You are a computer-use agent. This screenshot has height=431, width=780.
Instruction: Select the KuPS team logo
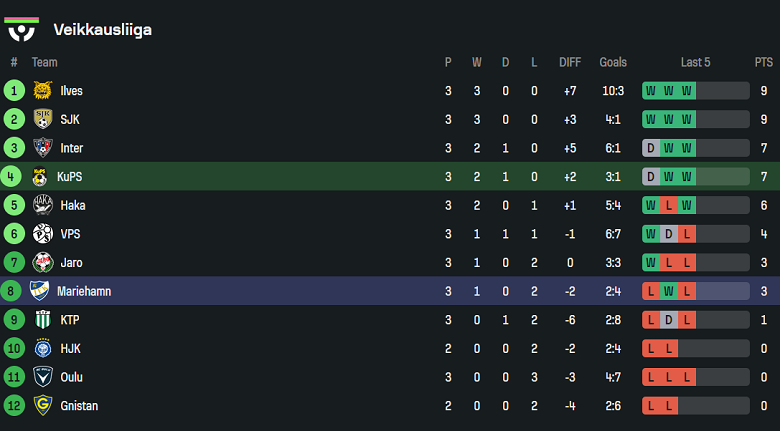[x=39, y=177]
